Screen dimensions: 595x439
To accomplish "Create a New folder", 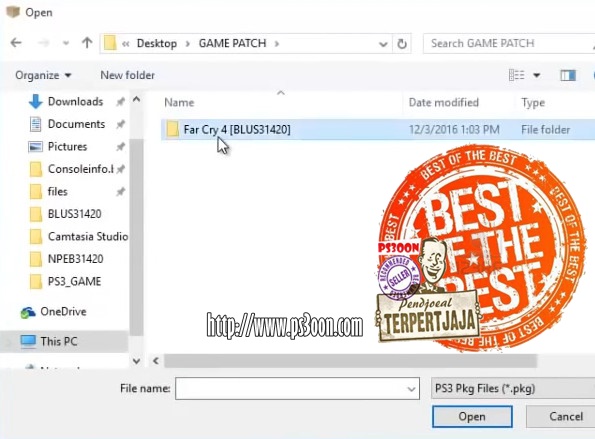I will (x=128, y=75).
